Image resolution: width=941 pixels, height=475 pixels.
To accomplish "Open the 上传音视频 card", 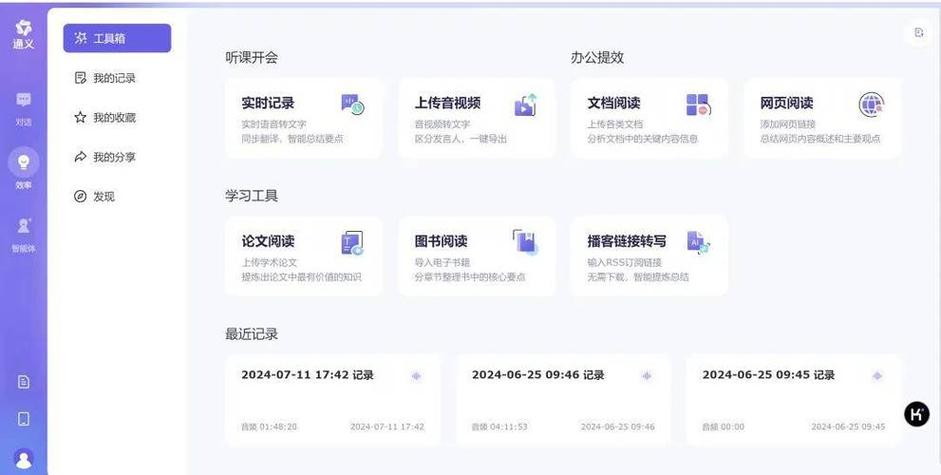I will (477, 118).
